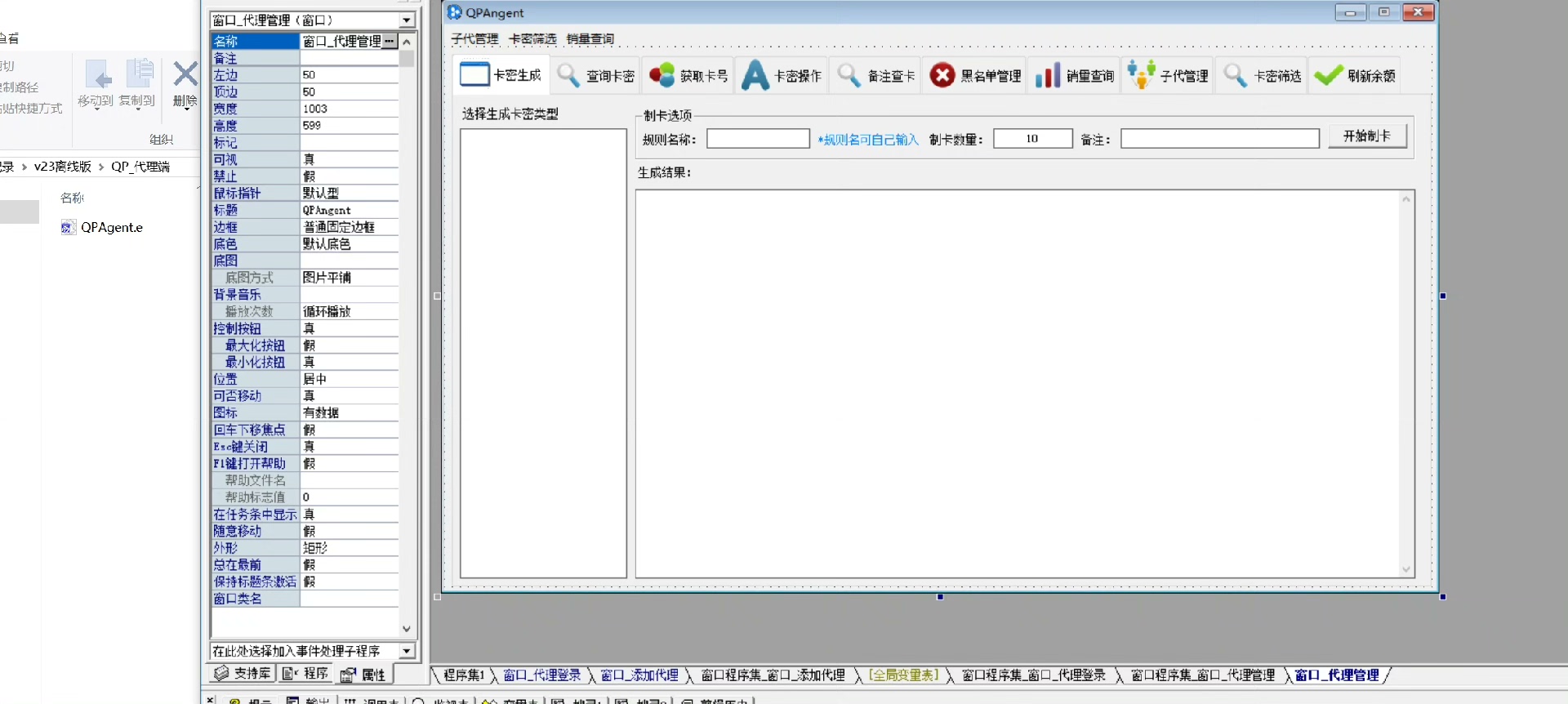Select the 高度 property value 599
Image resolution: width=1568 pixels, height=704 pixels.
click(349, 126)
